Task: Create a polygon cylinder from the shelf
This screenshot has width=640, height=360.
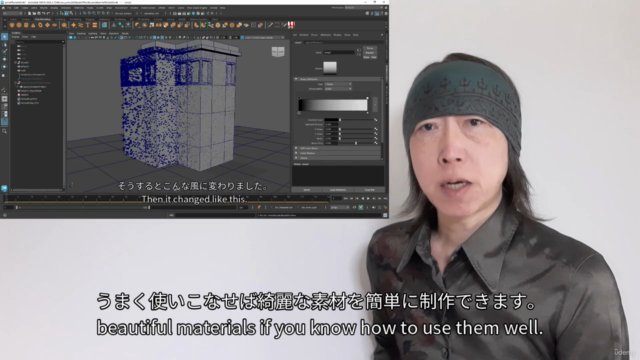Action: pyautogui.click(x=26, y=25)
